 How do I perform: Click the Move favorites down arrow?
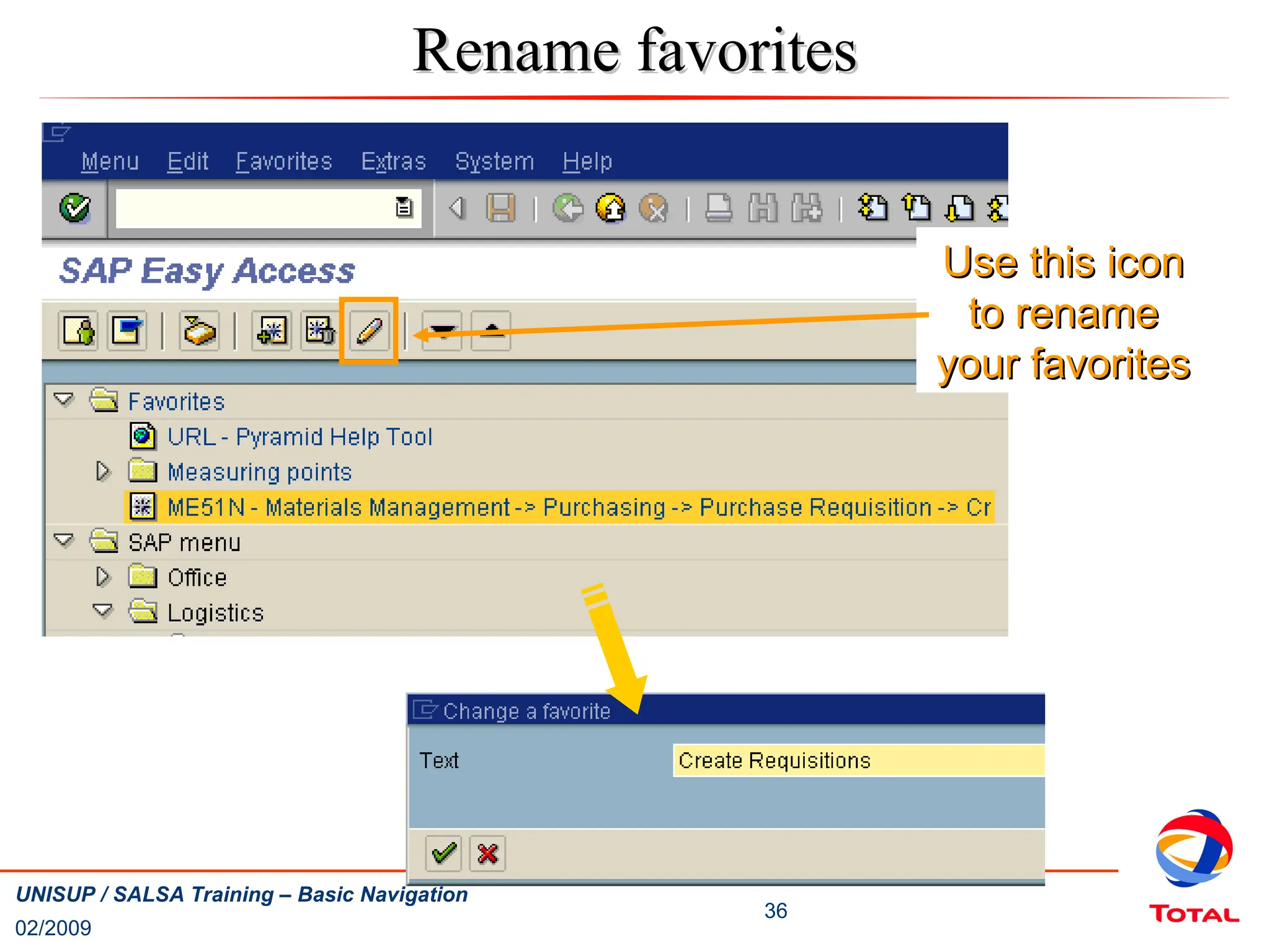point(442,331)
